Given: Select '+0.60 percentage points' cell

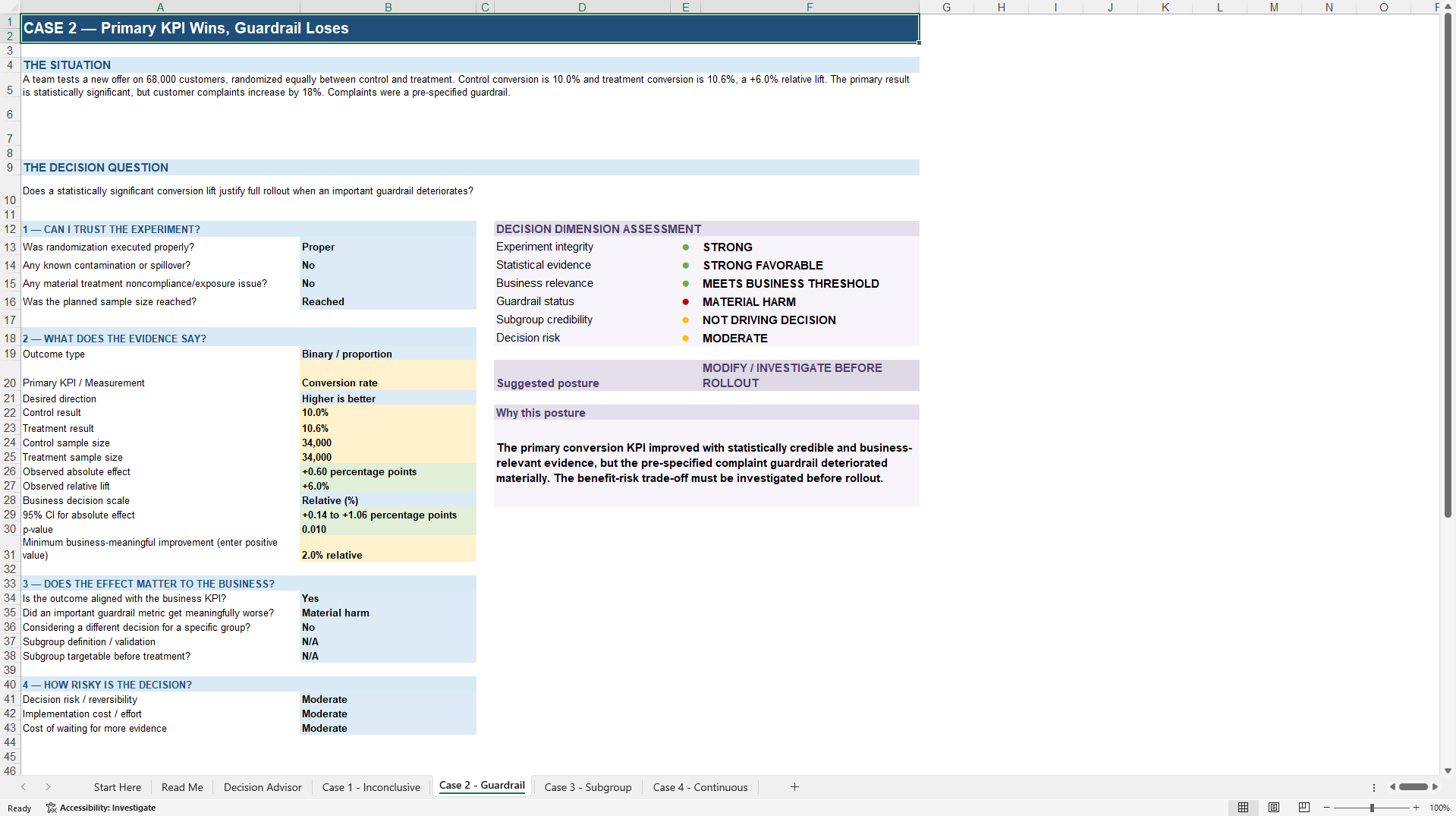Looking at the screenshot, I should (x=388, y=471).
